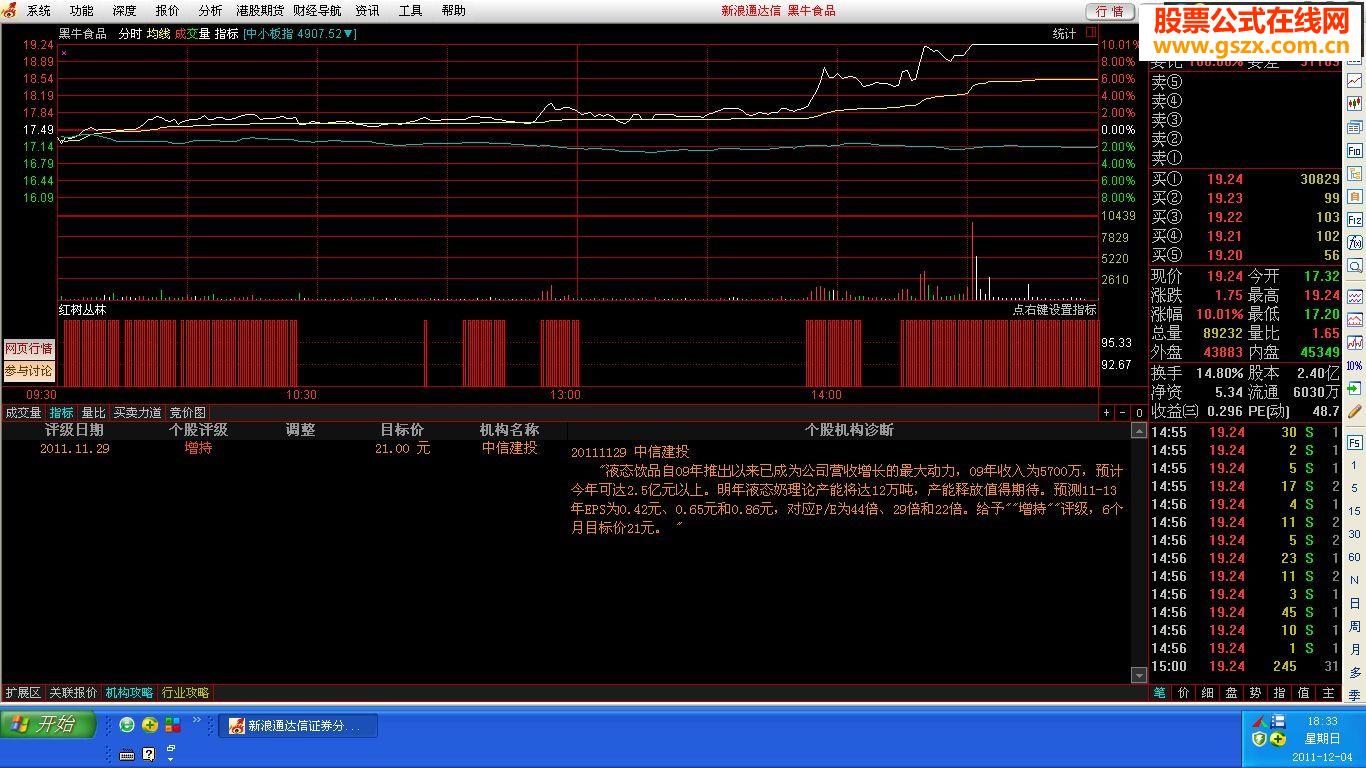Click the 统计 button above chart
The height and width of the screenshot is (768, 1366).
pyautogui.click(x=1065, y=34)
